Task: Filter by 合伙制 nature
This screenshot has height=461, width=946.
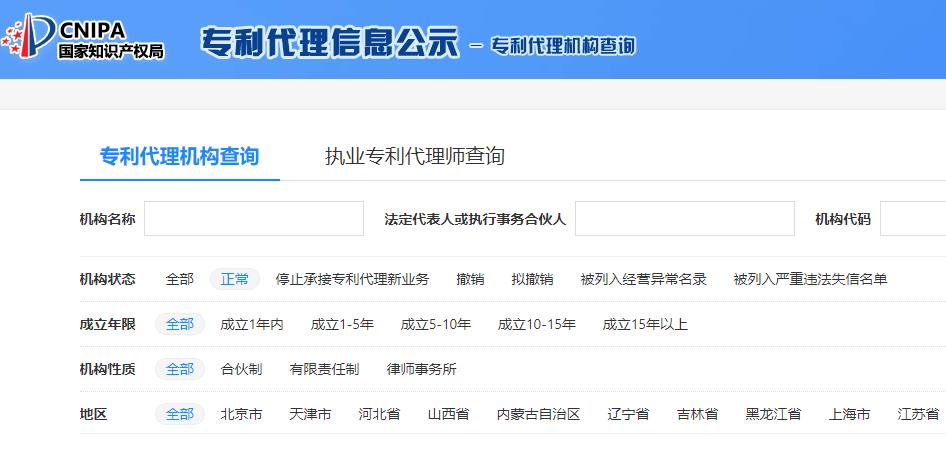Action: pos(241,369)
